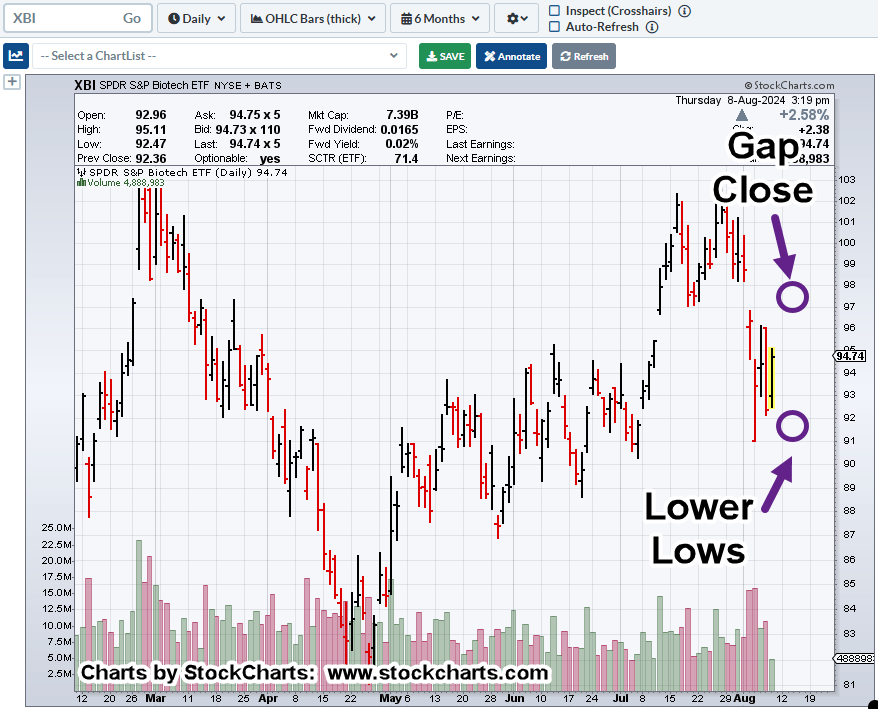Click the blue chart icon beside ChartList selector
This screenshot has height=709, width=878.
coord(15,56)
